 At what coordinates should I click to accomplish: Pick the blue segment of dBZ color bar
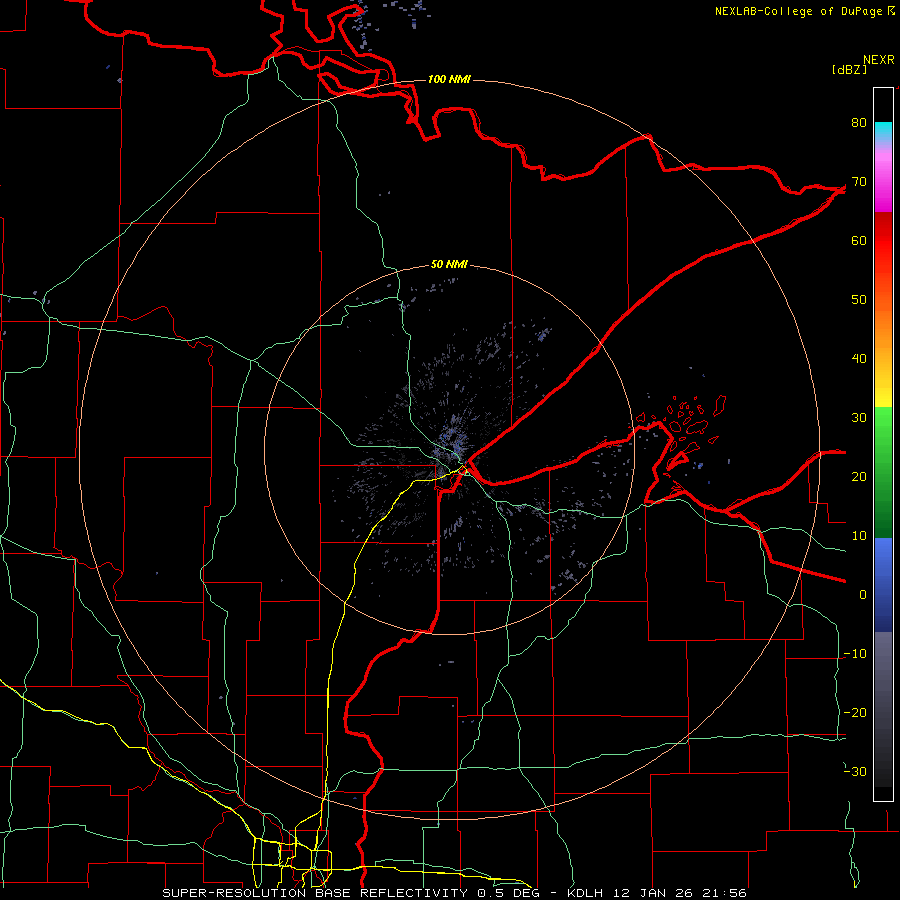(883, 585)
